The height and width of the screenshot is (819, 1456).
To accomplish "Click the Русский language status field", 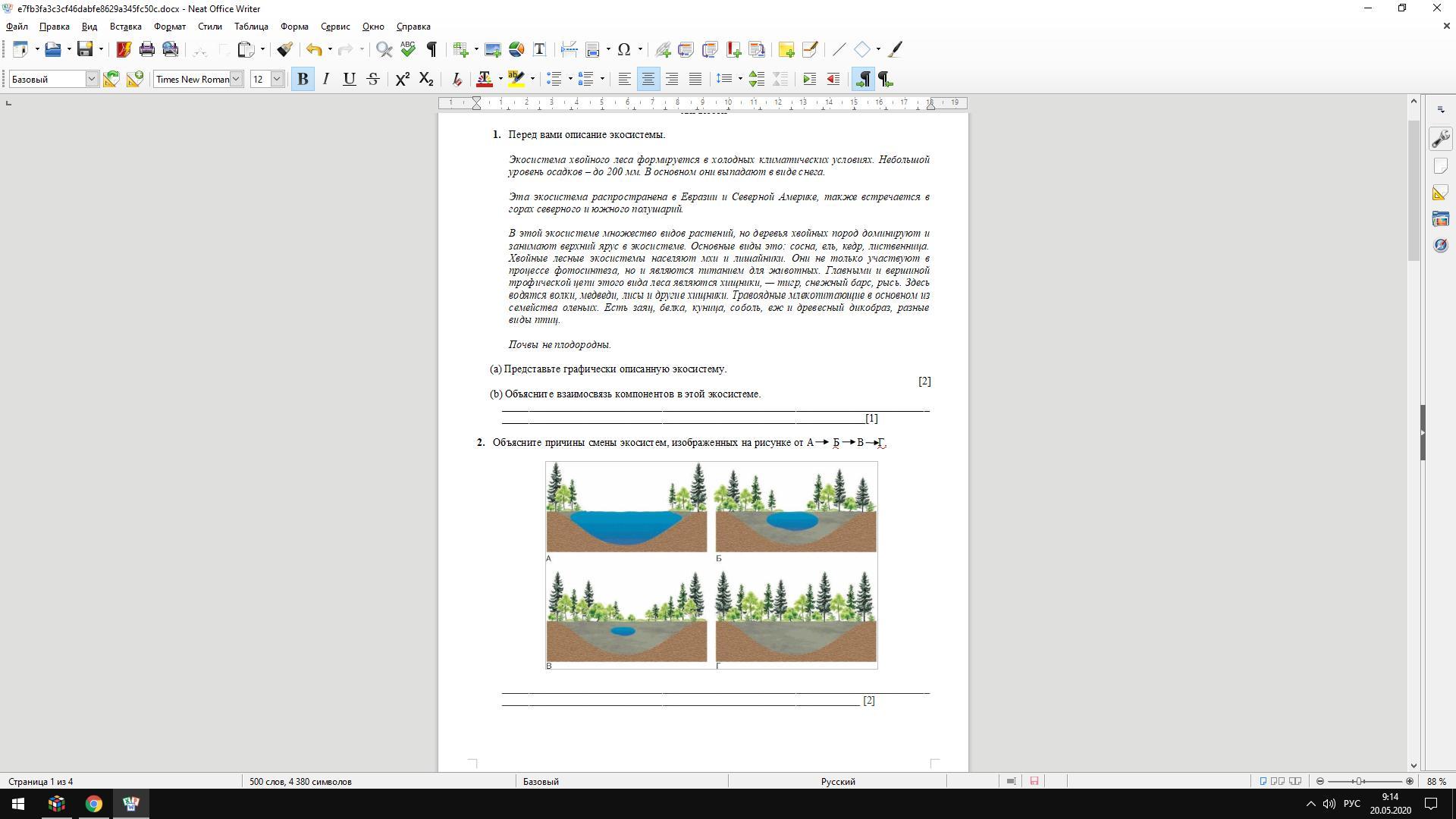I will (837, 781).
